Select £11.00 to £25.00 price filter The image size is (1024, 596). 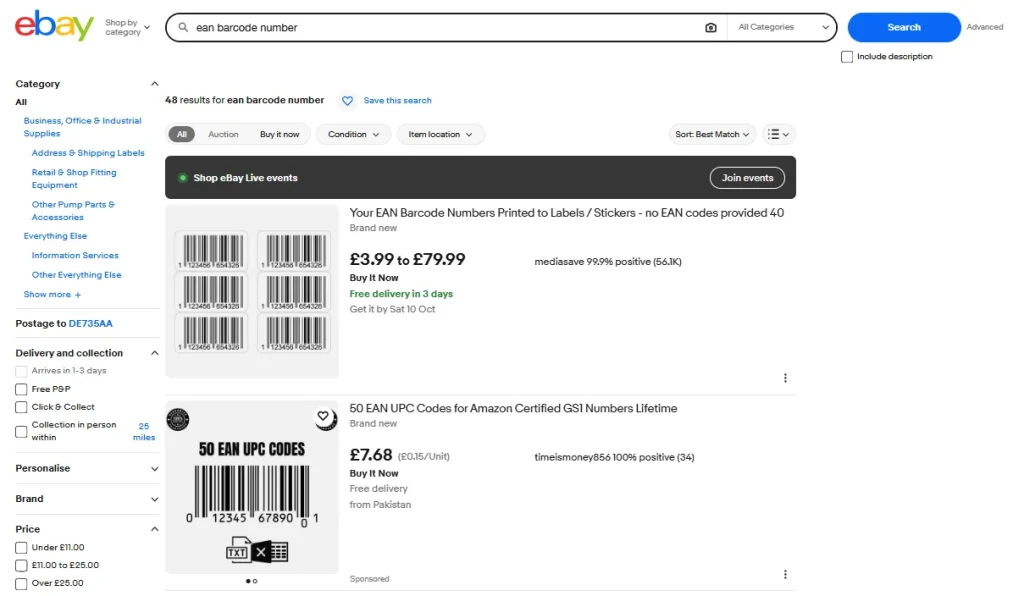coord(21,565)
